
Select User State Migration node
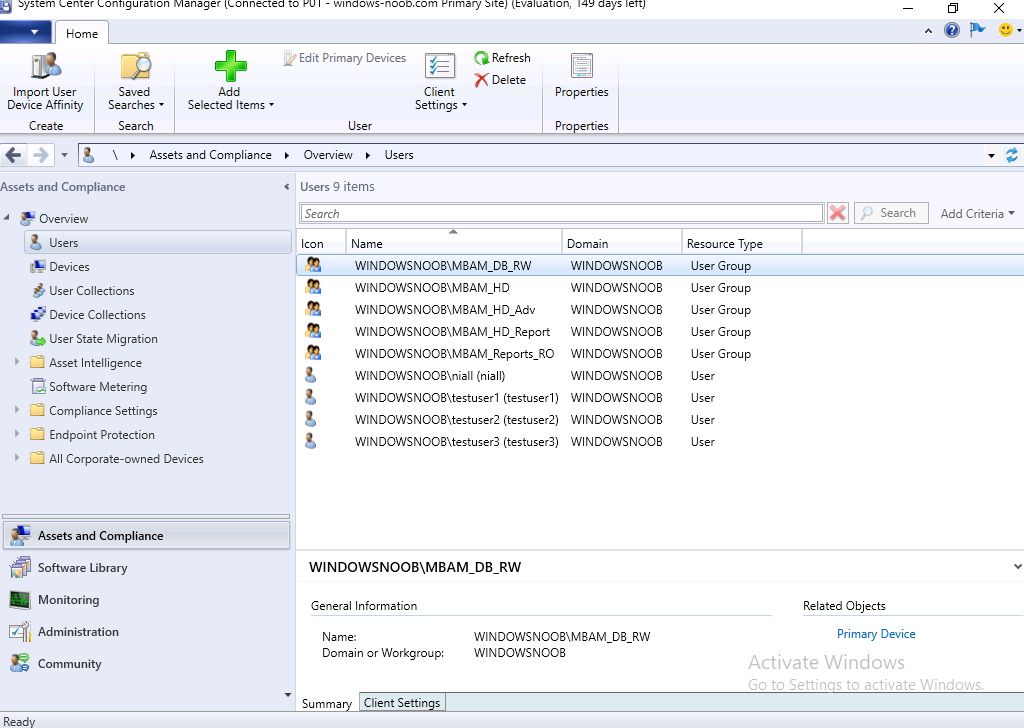click(103, 339)
